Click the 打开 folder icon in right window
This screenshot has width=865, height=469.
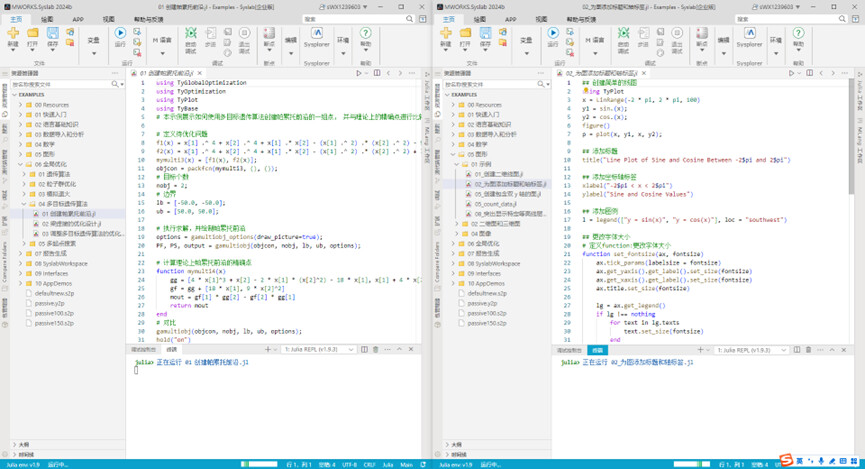[x=465, y=34]
